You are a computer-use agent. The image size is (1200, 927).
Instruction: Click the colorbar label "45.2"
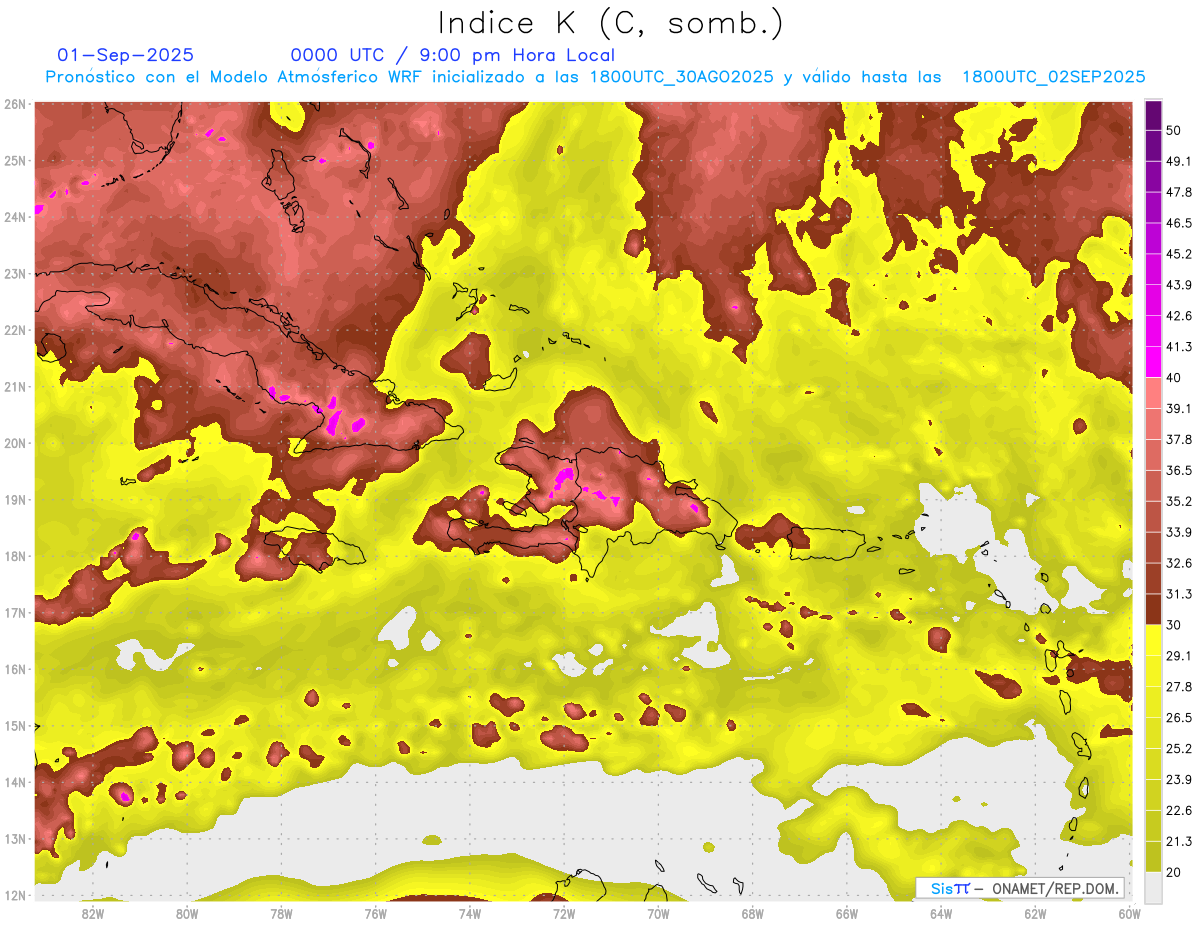1178,254
